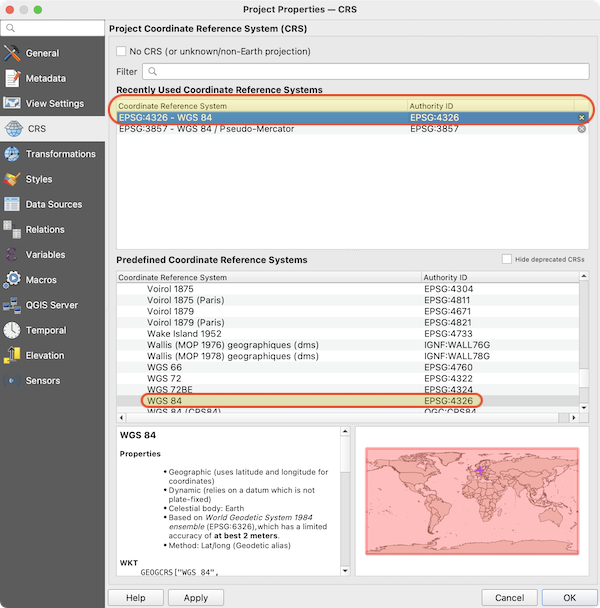The image size is (600, 608).
Task: Confirm with the OK button
Action: [x=569, y=598]
